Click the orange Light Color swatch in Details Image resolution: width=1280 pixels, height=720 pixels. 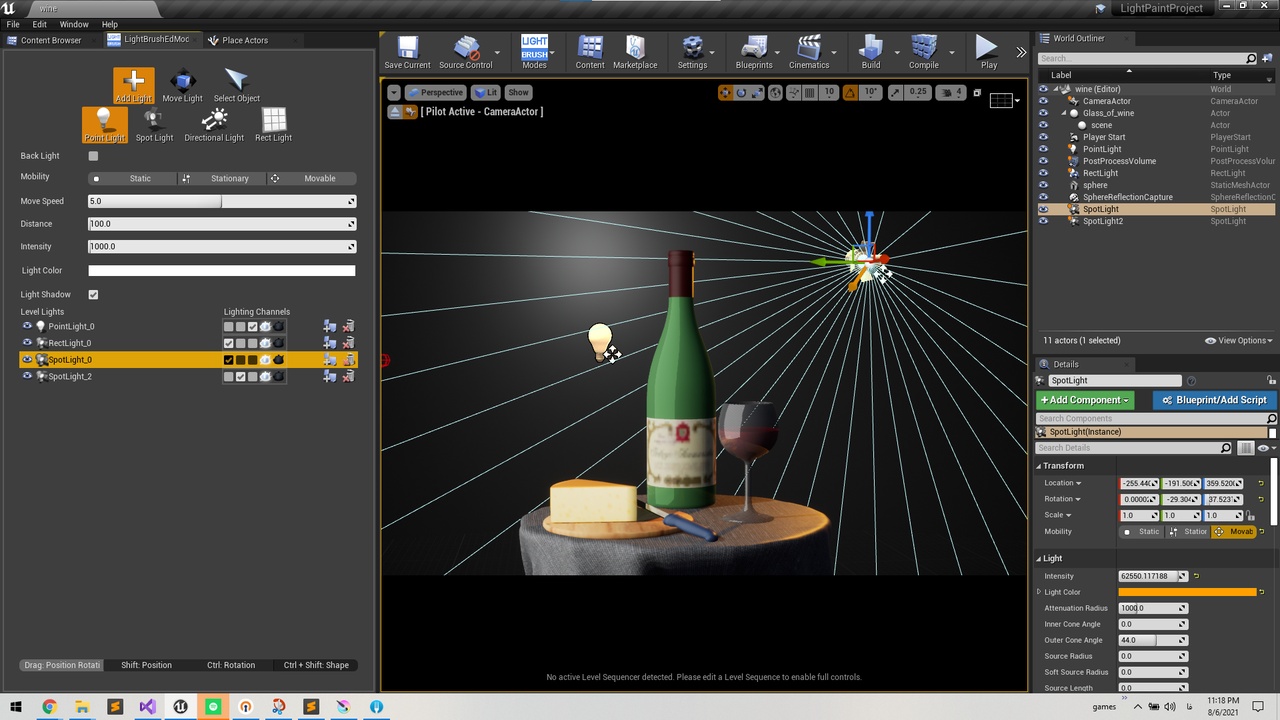point(1187,592)
